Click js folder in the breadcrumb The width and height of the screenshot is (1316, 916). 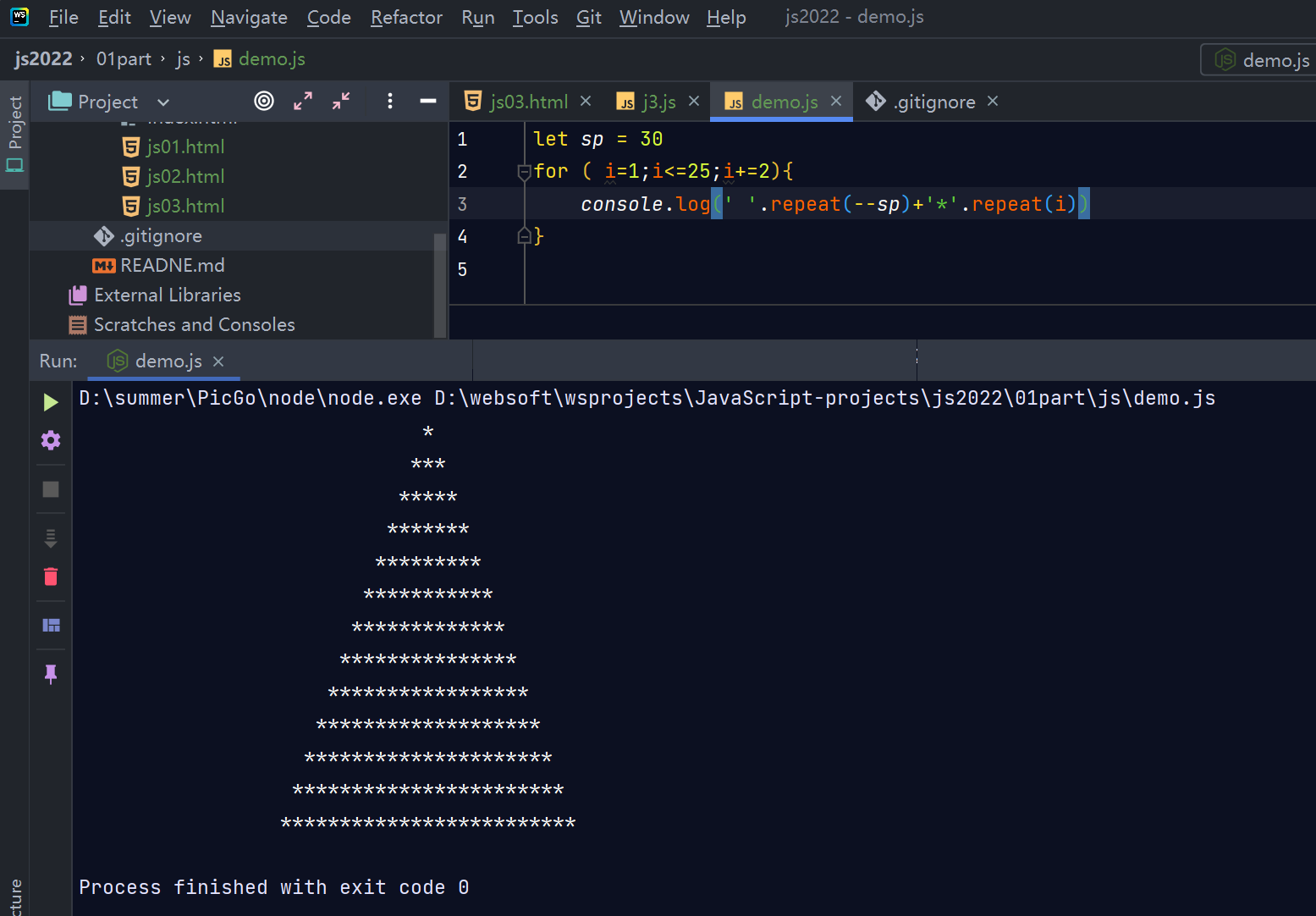click(183, 58)
